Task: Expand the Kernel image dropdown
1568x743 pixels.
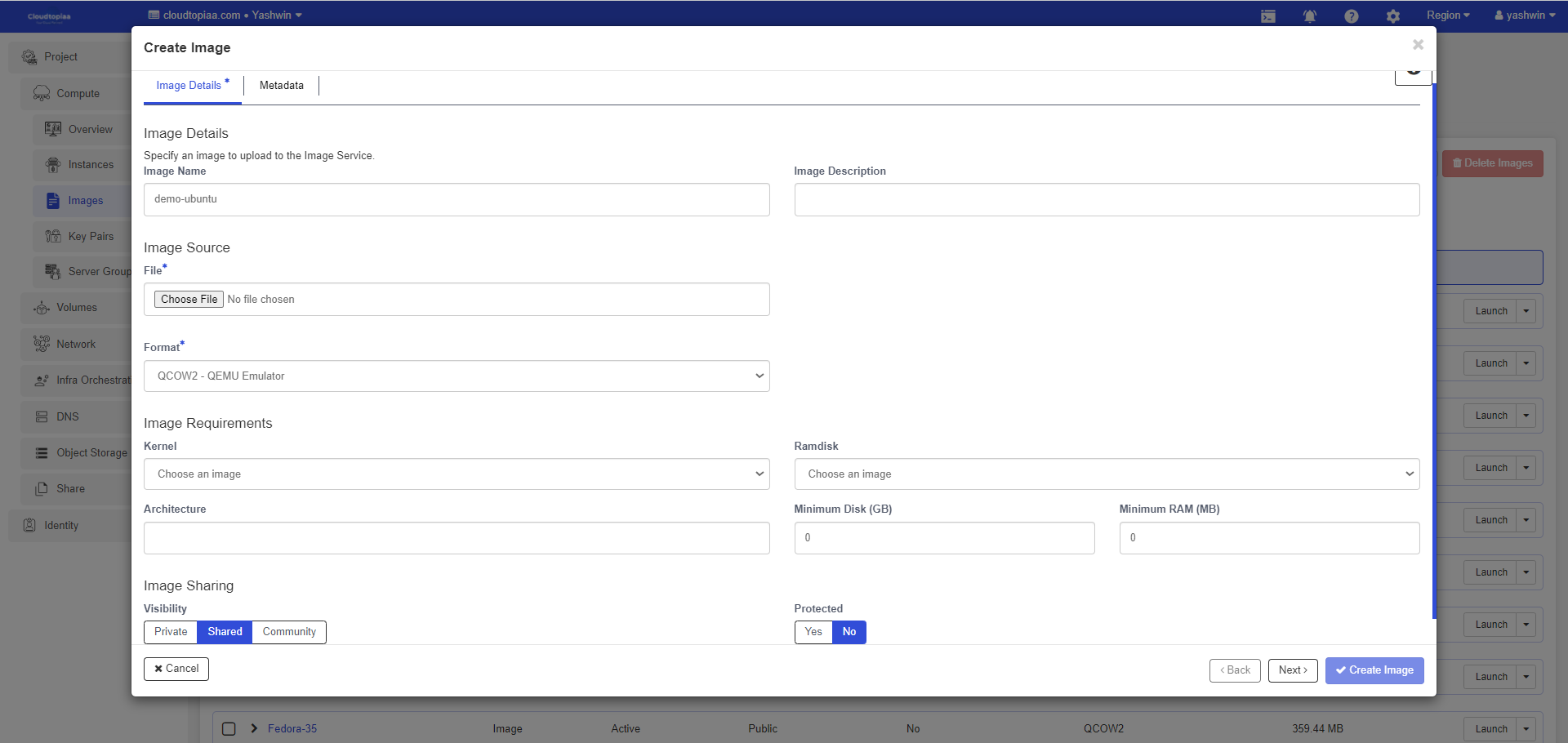Action: [457, 474]
